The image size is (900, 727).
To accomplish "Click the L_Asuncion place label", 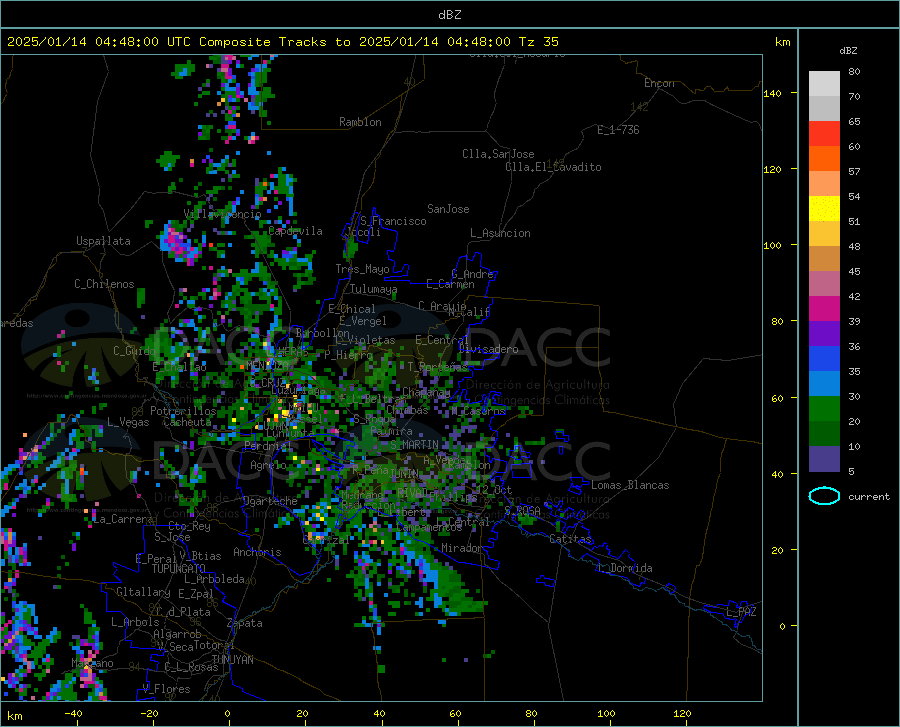I will pyautogui.click(x=500, y=233).
